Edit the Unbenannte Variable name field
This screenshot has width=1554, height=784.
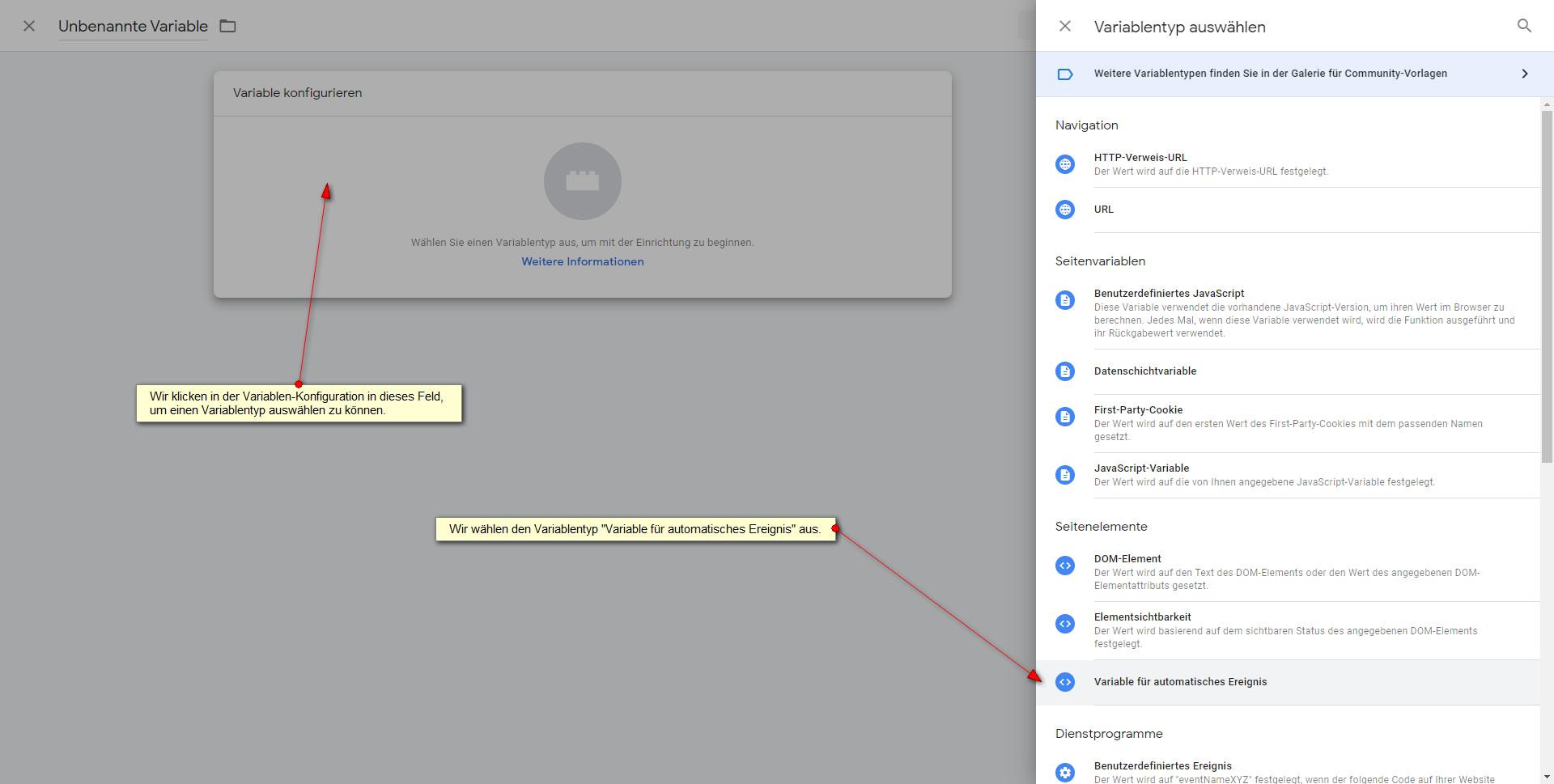(x=133, y=26)
